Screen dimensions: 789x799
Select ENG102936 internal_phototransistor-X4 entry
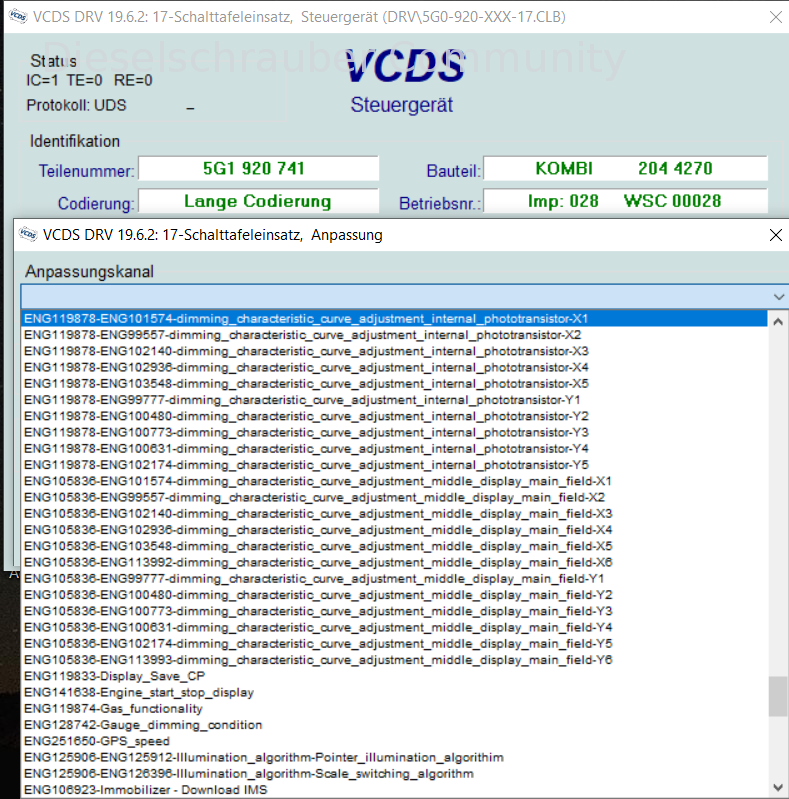[x=394, y=367]
